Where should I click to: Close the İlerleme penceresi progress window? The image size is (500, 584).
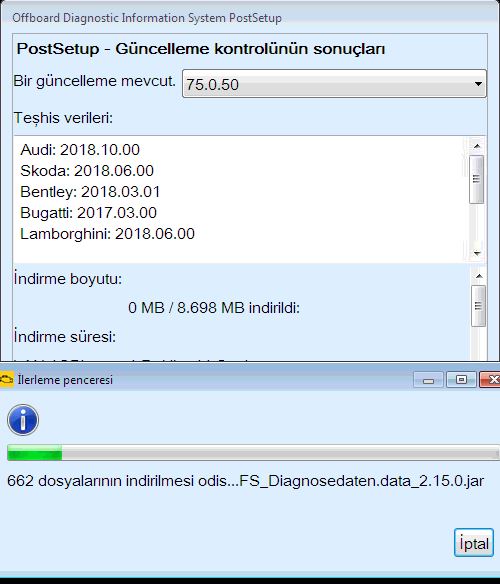490,380
